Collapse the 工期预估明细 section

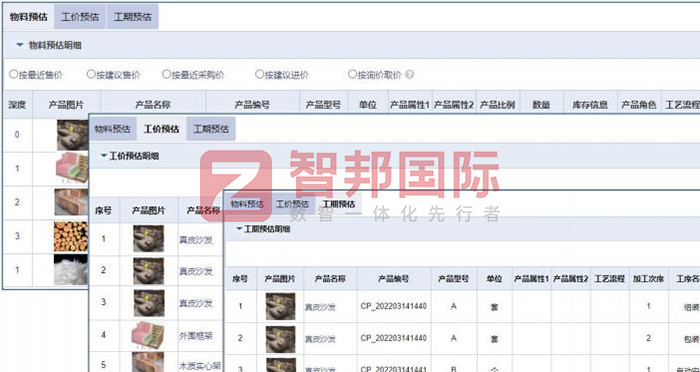239,229
